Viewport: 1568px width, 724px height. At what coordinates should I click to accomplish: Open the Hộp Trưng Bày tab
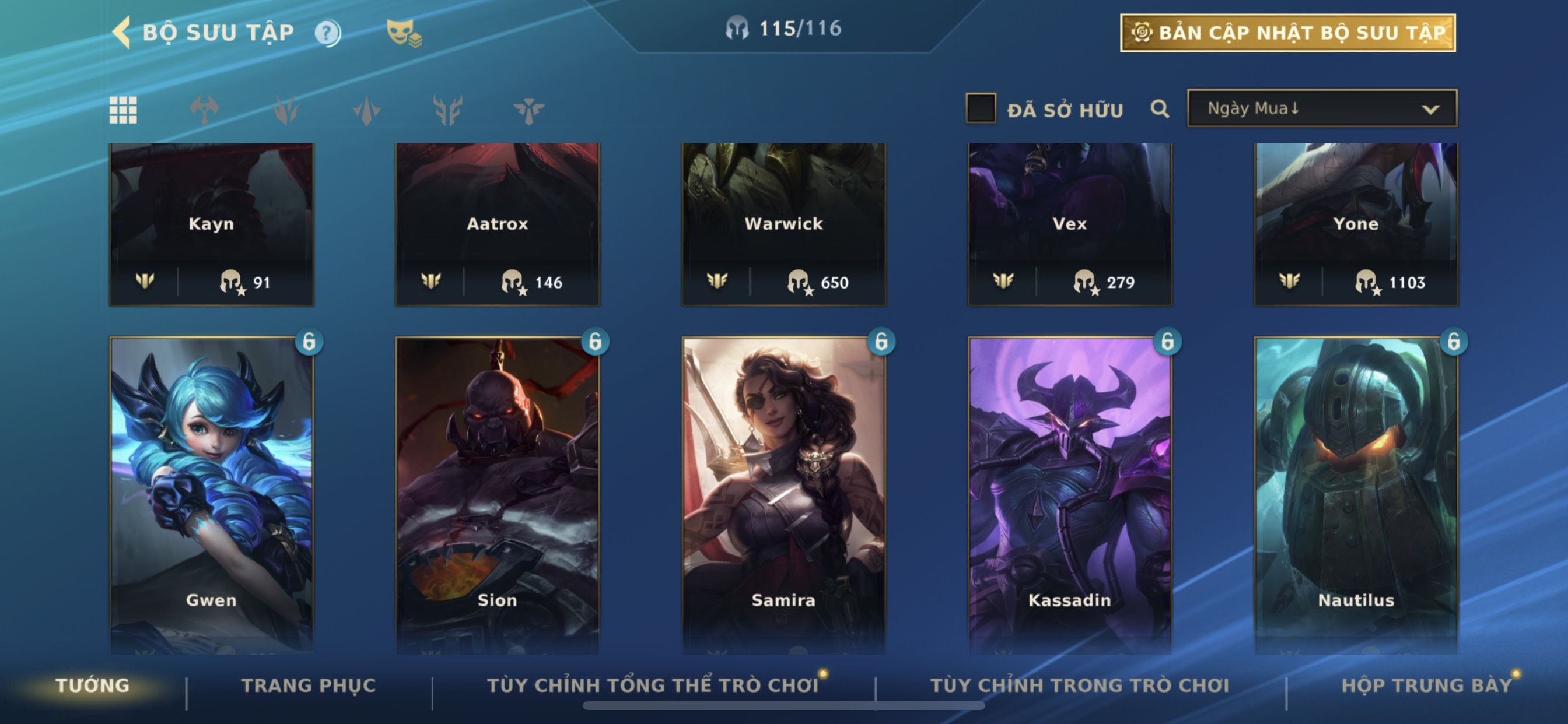pyautogui.click(x=1426, y=685)
